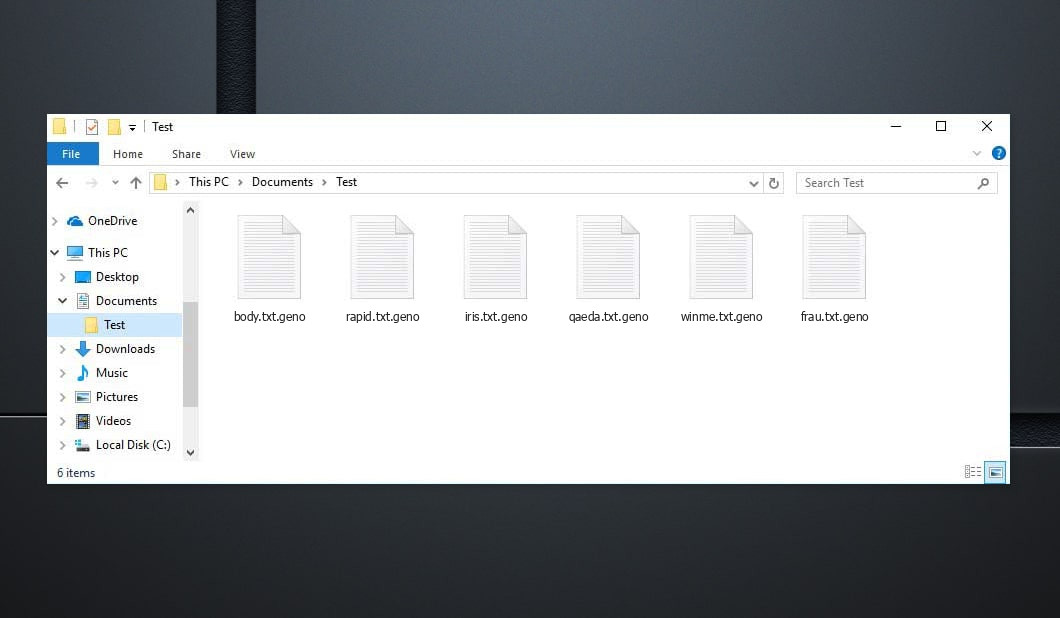
Task: Expand the Pictures tree node
Action: tap(62, 397)
